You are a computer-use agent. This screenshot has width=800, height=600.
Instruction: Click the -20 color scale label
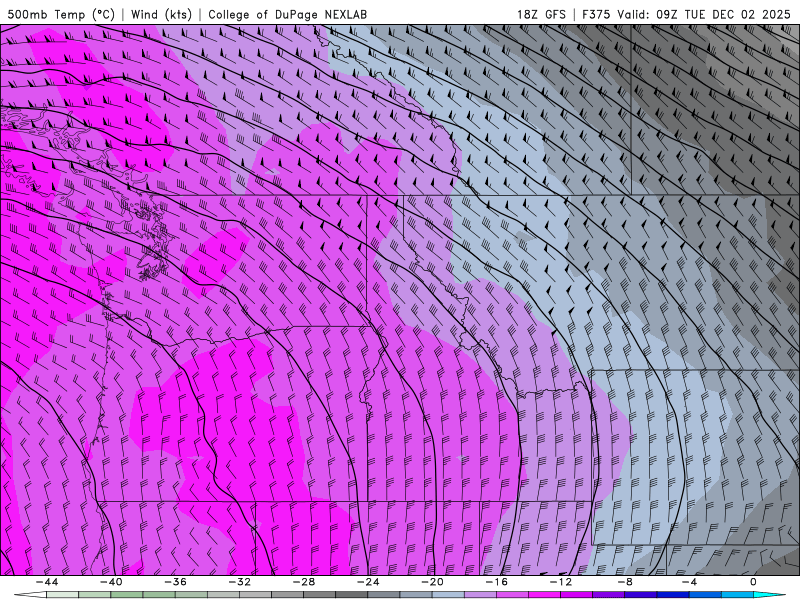432,582
